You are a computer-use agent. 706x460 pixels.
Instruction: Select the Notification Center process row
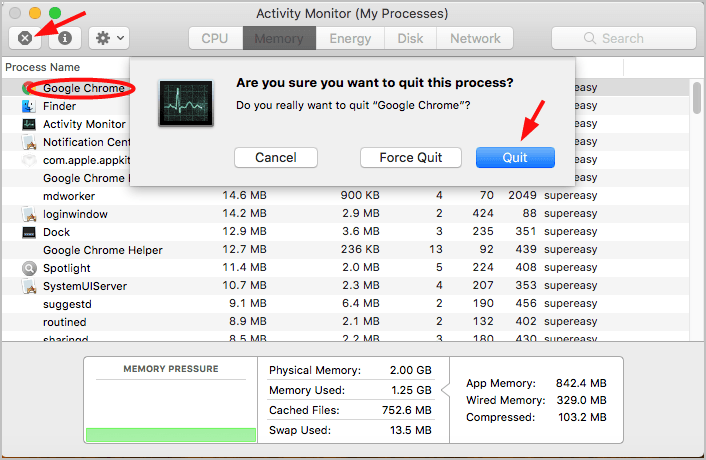click(346, 142)
